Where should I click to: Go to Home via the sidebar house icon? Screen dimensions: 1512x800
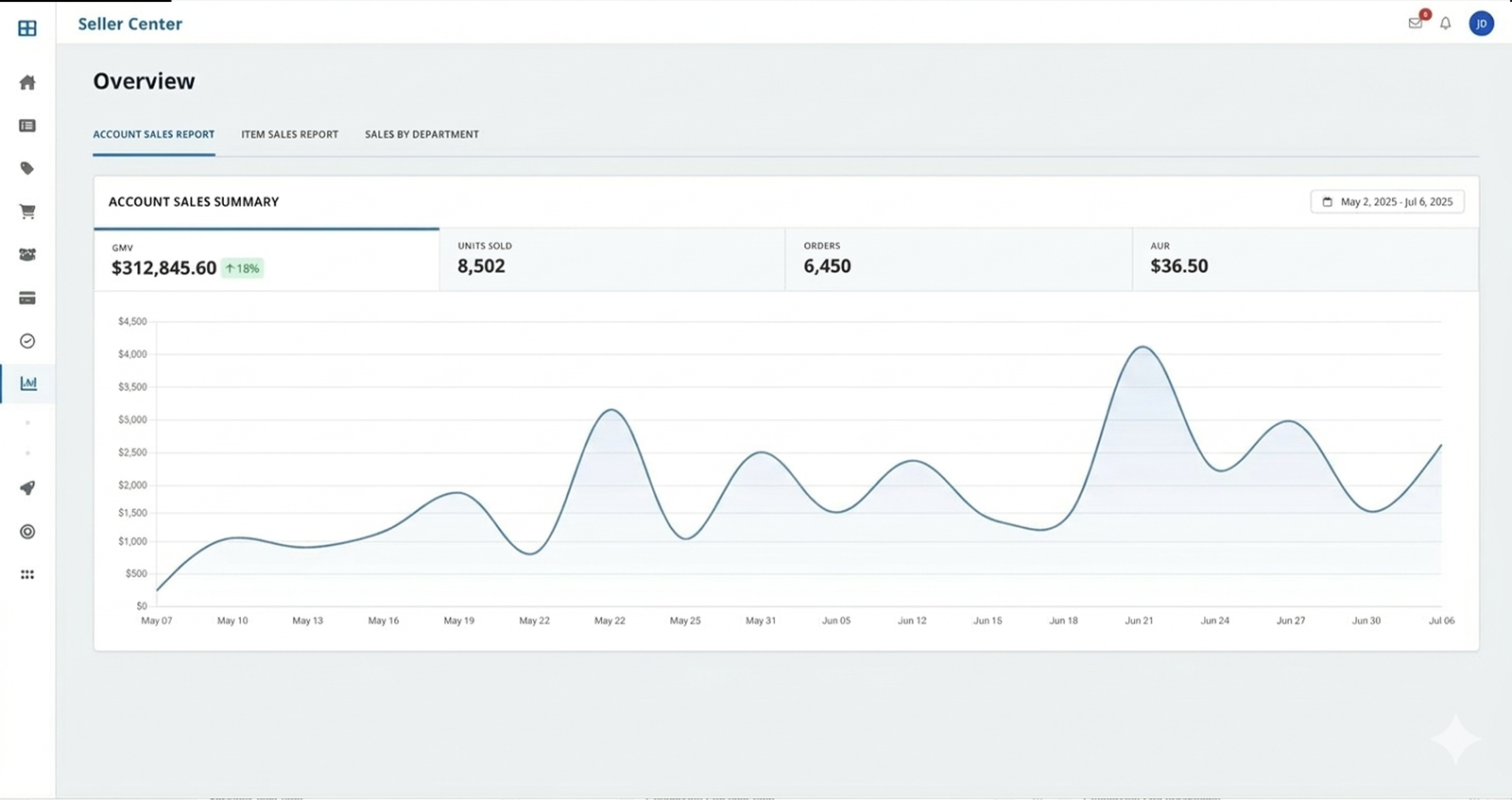click(x=27, y=82)
